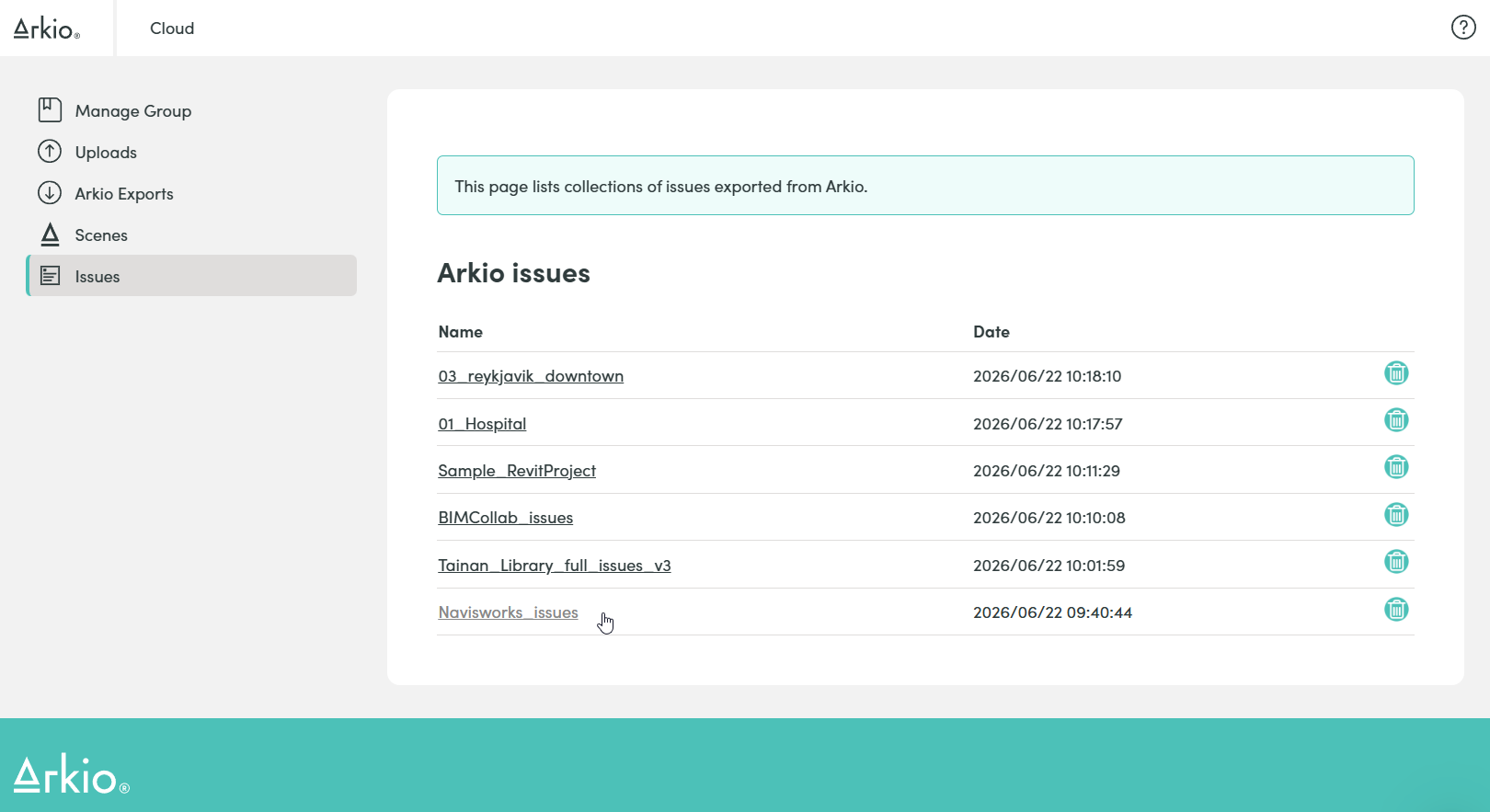The width and height of the screenshot is (1490, 812).
Task: Delete the BIMCollab_issues collection
Action: tap(1396, 514)
